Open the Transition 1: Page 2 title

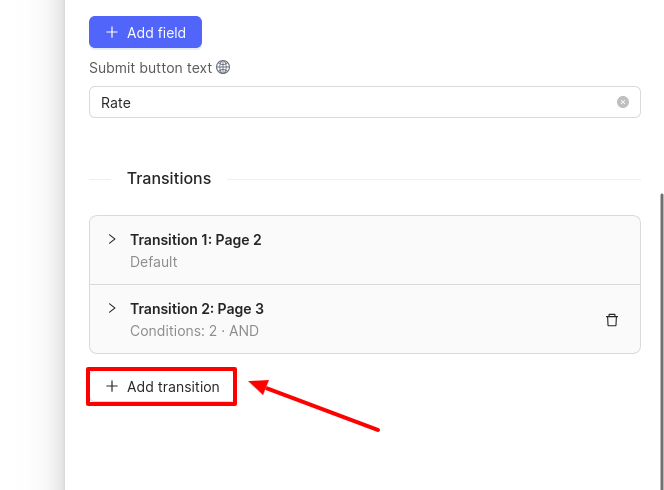pyautogui.click(x=196, y=240)
